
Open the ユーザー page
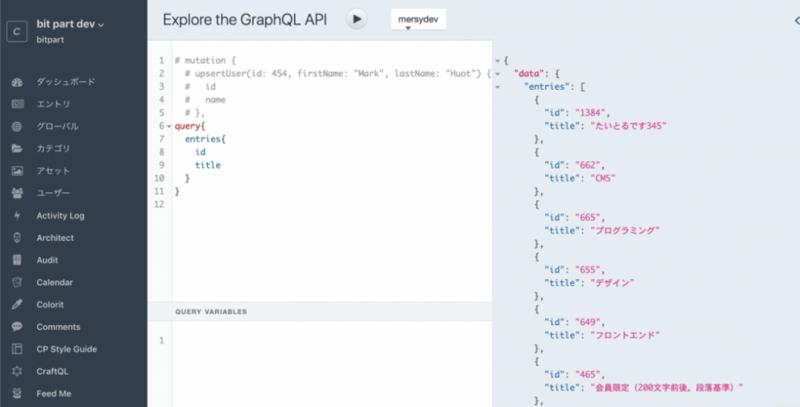click(53, 193)
